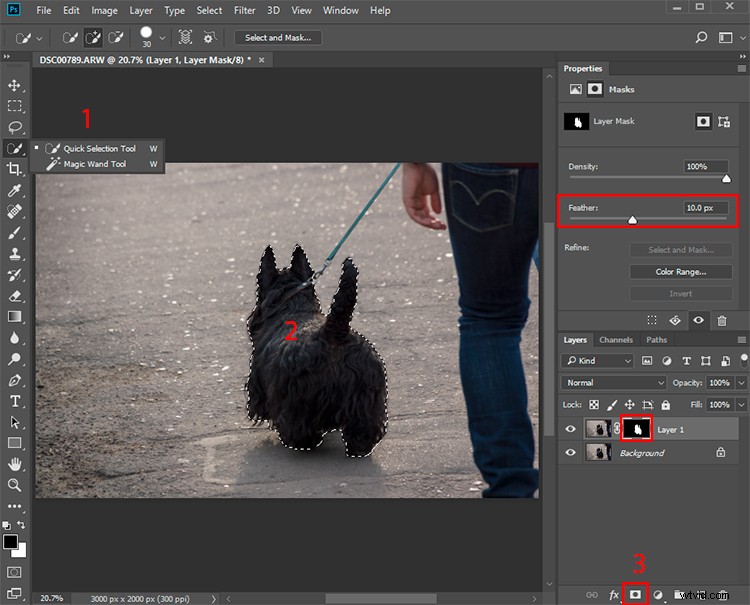Delete the mask using trash icon
The height and width of the screenshot is (605, 750).
point(722,320)
